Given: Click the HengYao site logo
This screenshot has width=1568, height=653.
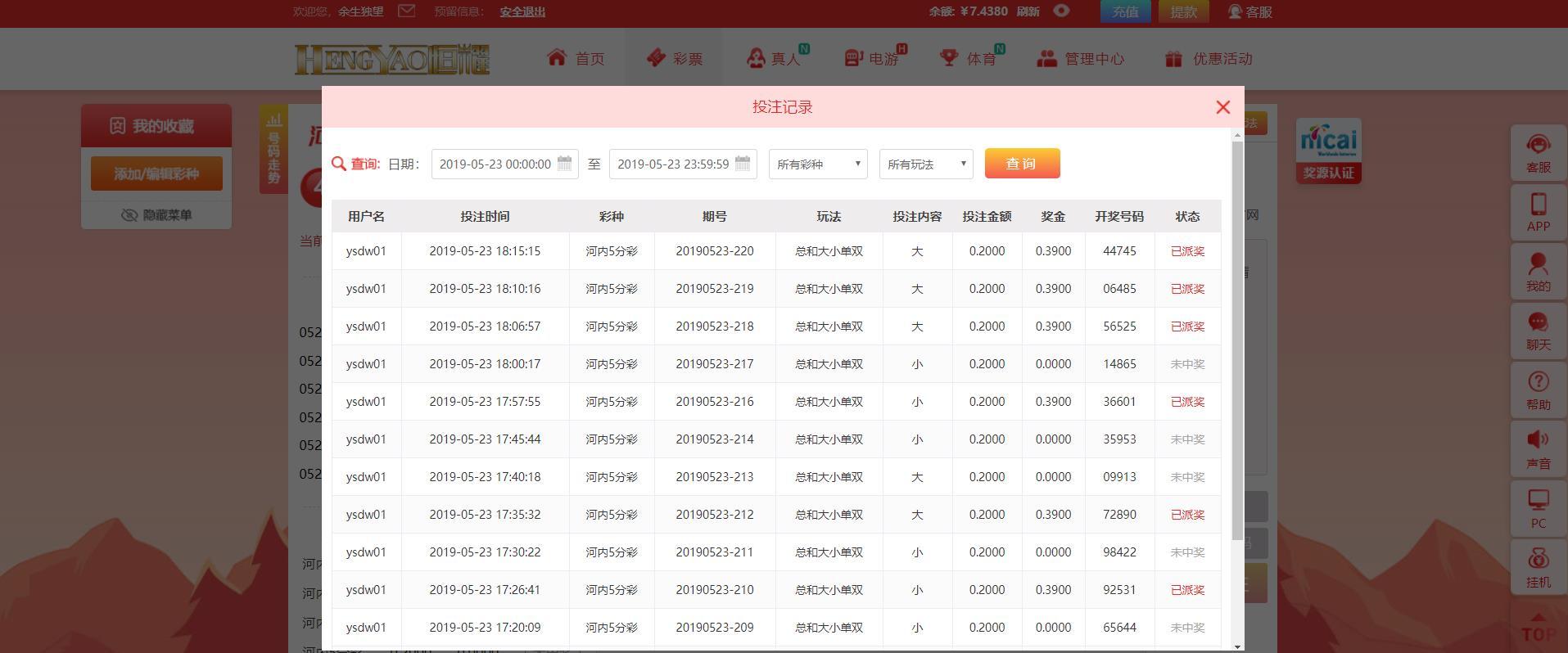Looking at the screenshot, I should (x=392, y=59).
